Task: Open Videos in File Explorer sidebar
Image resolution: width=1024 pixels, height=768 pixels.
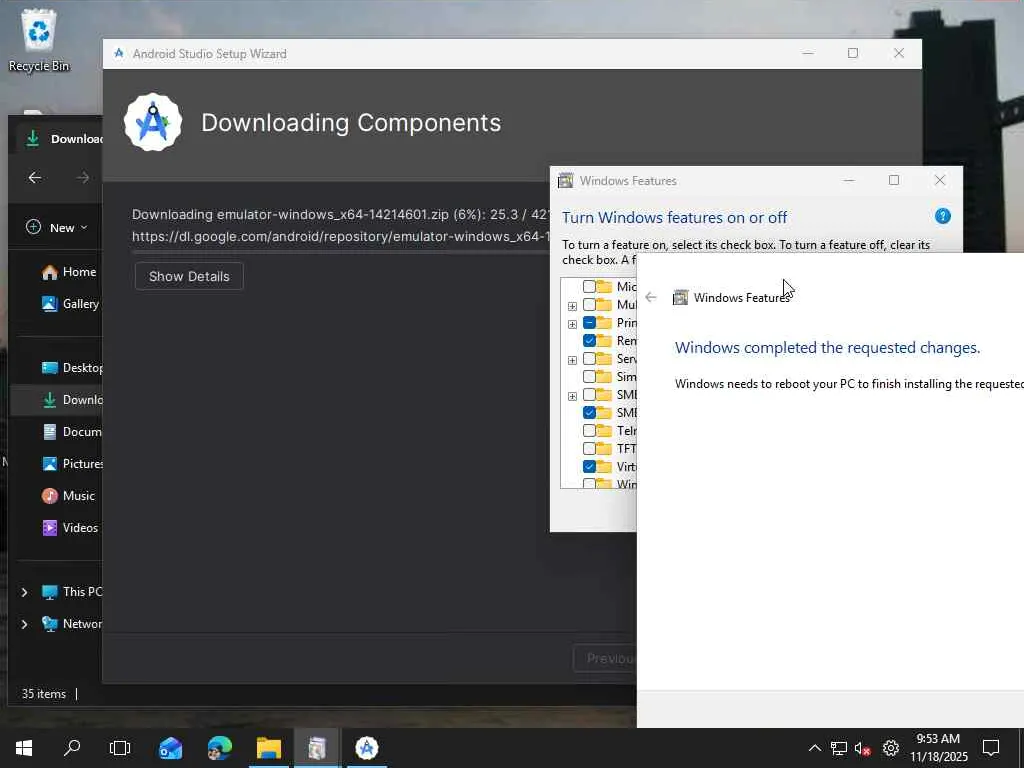Action: [x=69, y=528]
